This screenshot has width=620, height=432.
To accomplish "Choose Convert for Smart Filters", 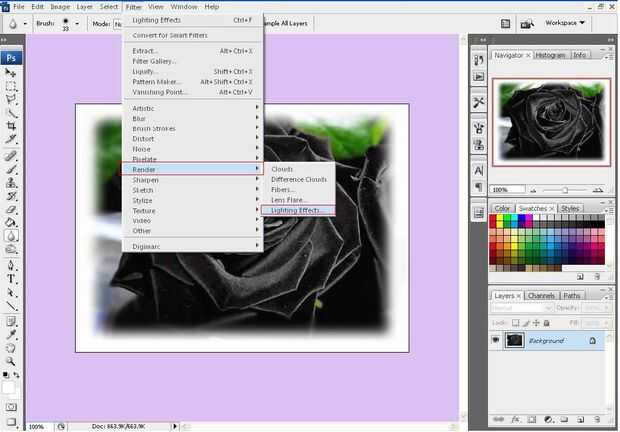I will pos(192,35).
